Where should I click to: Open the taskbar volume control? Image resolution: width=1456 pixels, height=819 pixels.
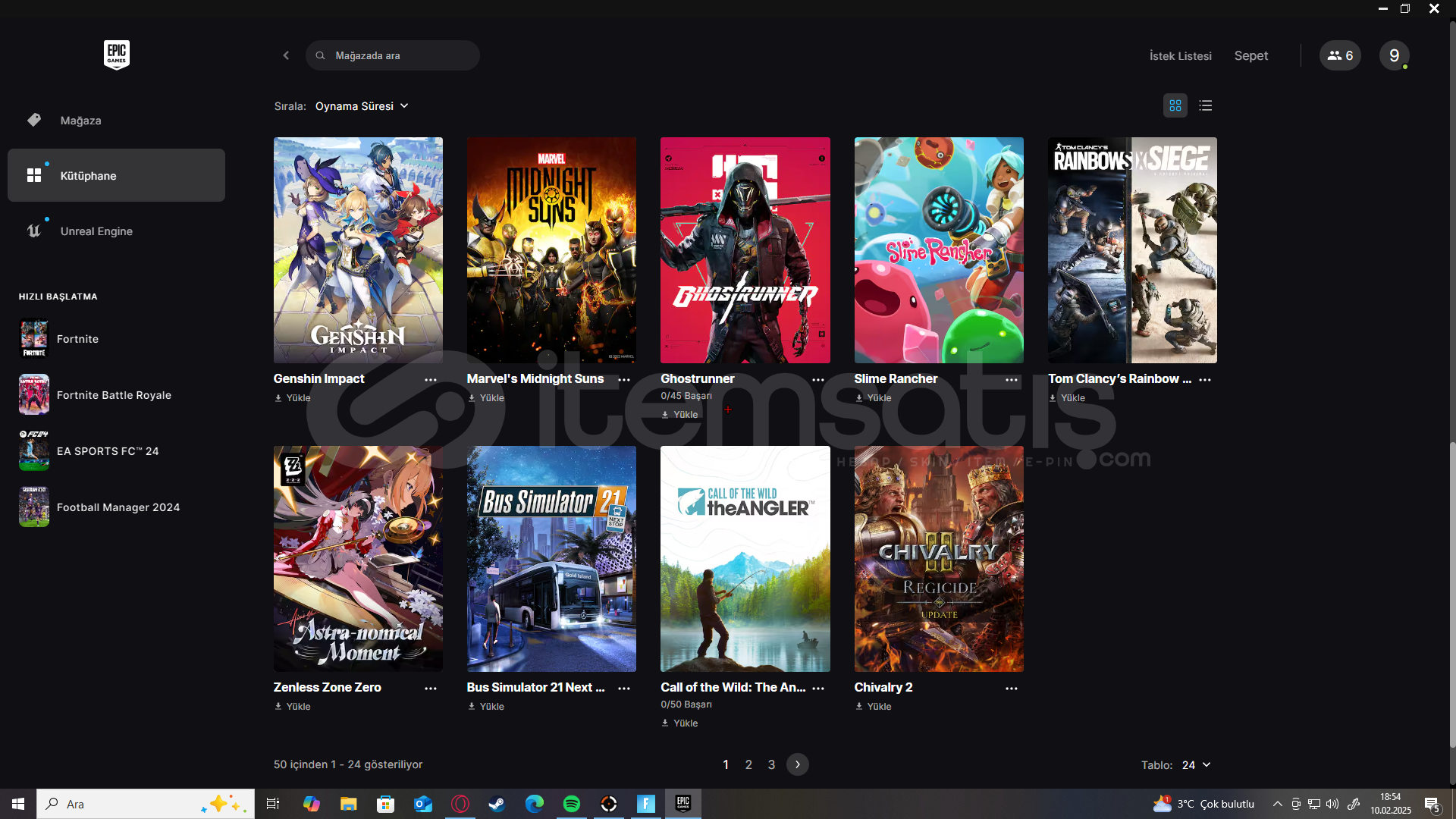1332,804
